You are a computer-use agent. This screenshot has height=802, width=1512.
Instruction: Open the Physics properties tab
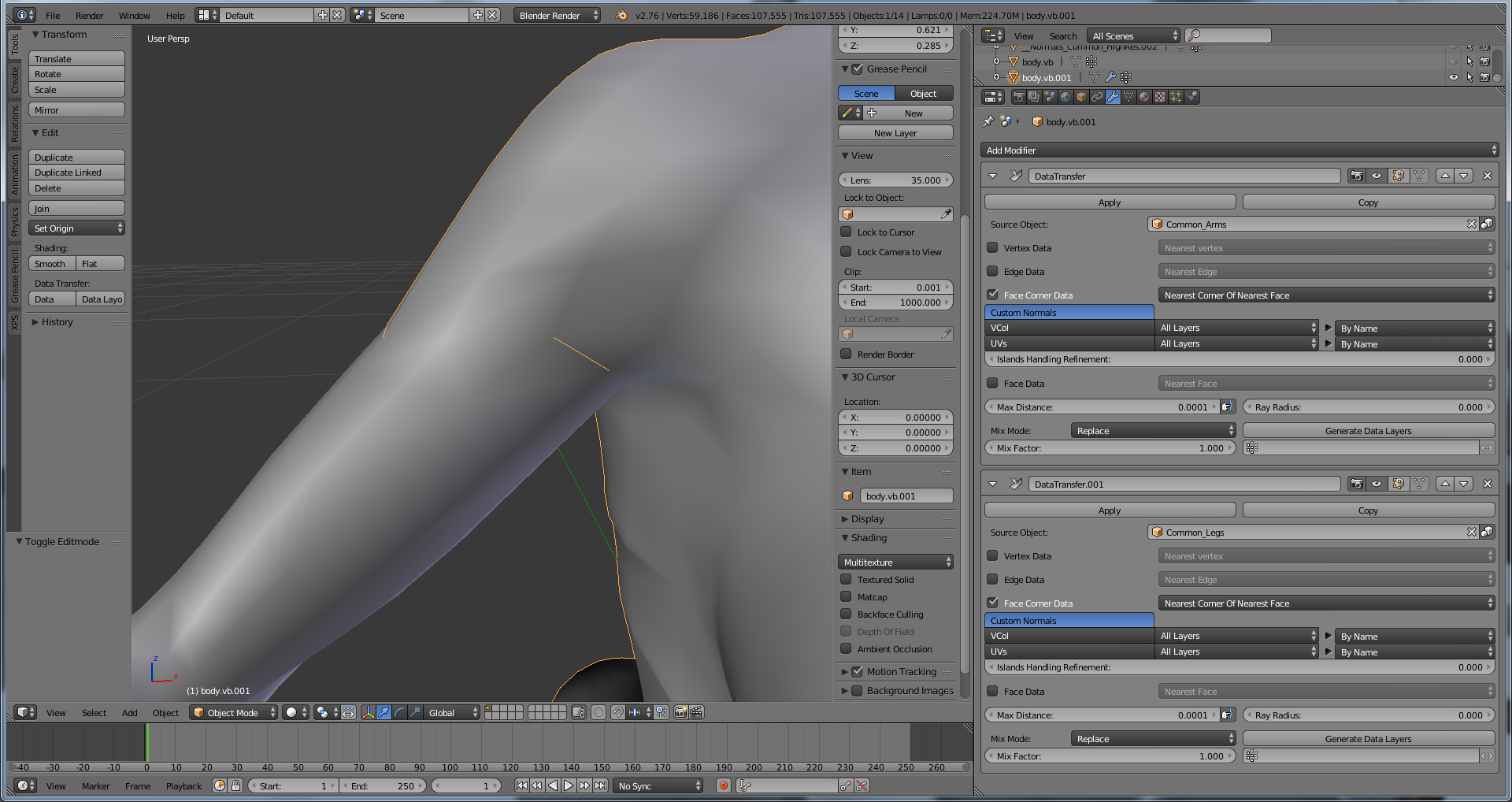click(x=1191, y=97)
